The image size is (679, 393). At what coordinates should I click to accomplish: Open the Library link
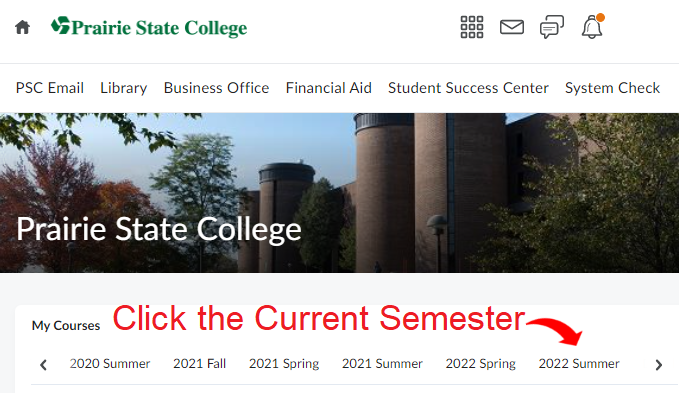(x=124, y=88)
